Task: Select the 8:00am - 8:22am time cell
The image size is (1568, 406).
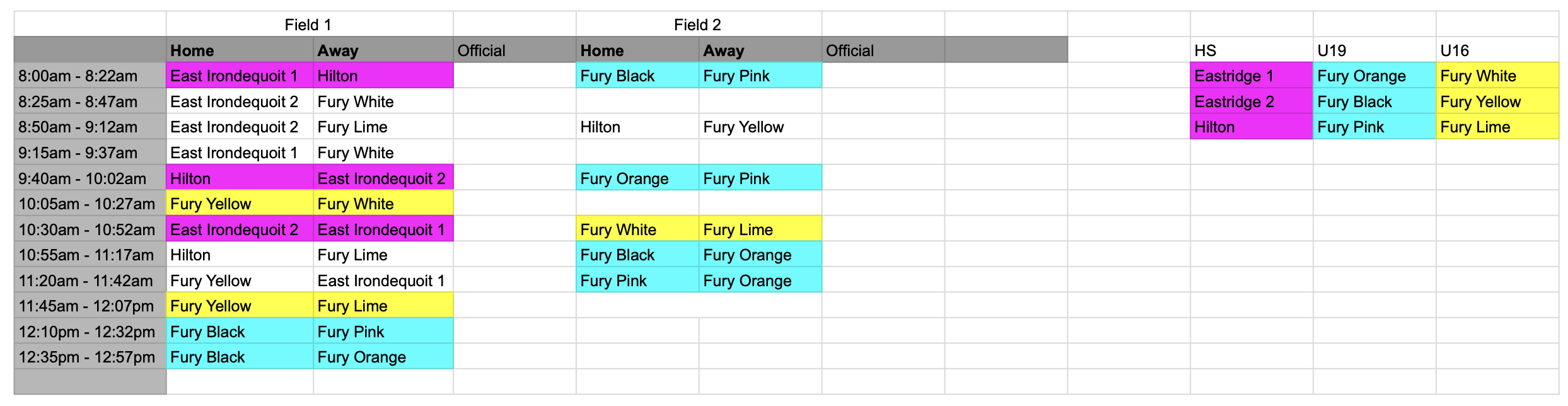Action: (x=90, y=76)
